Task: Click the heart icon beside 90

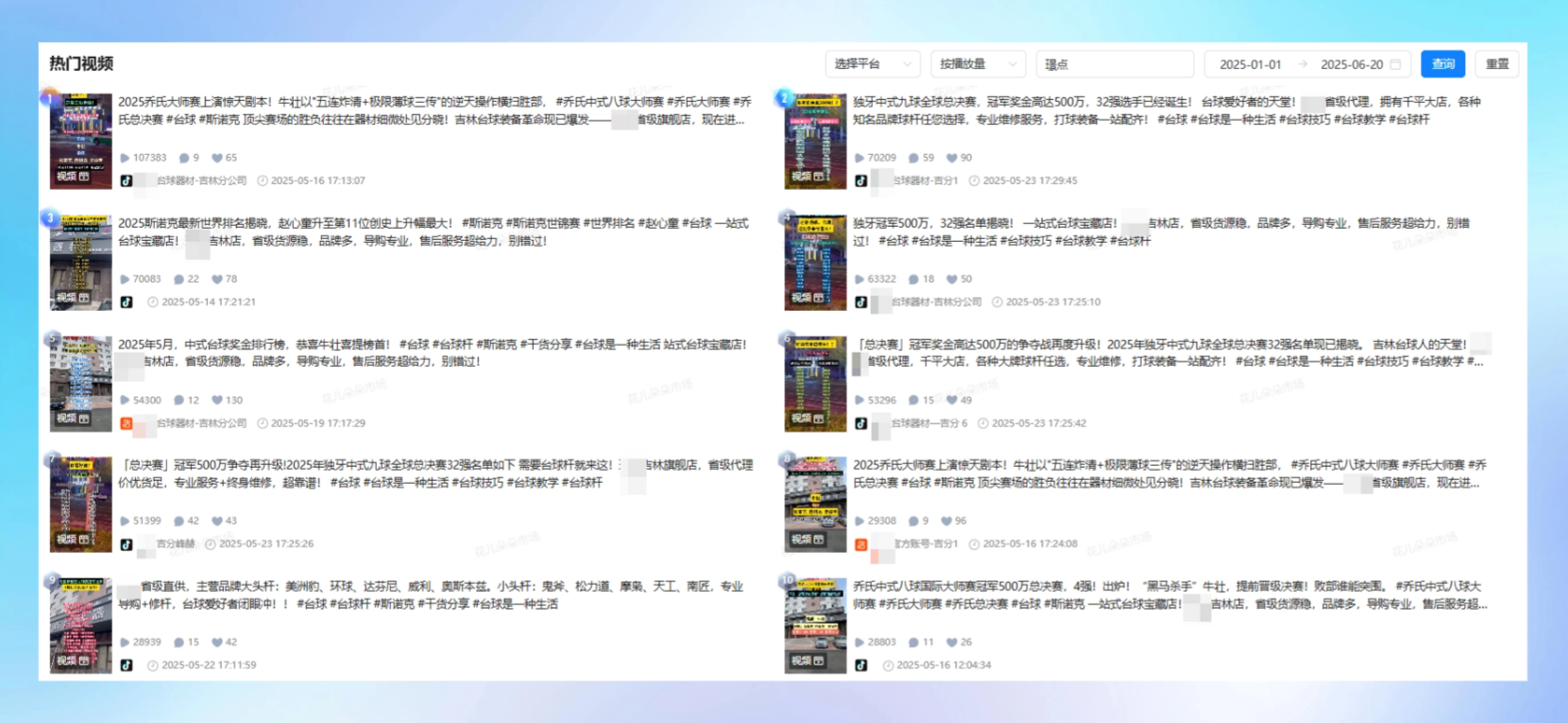Action: point(951,158)
